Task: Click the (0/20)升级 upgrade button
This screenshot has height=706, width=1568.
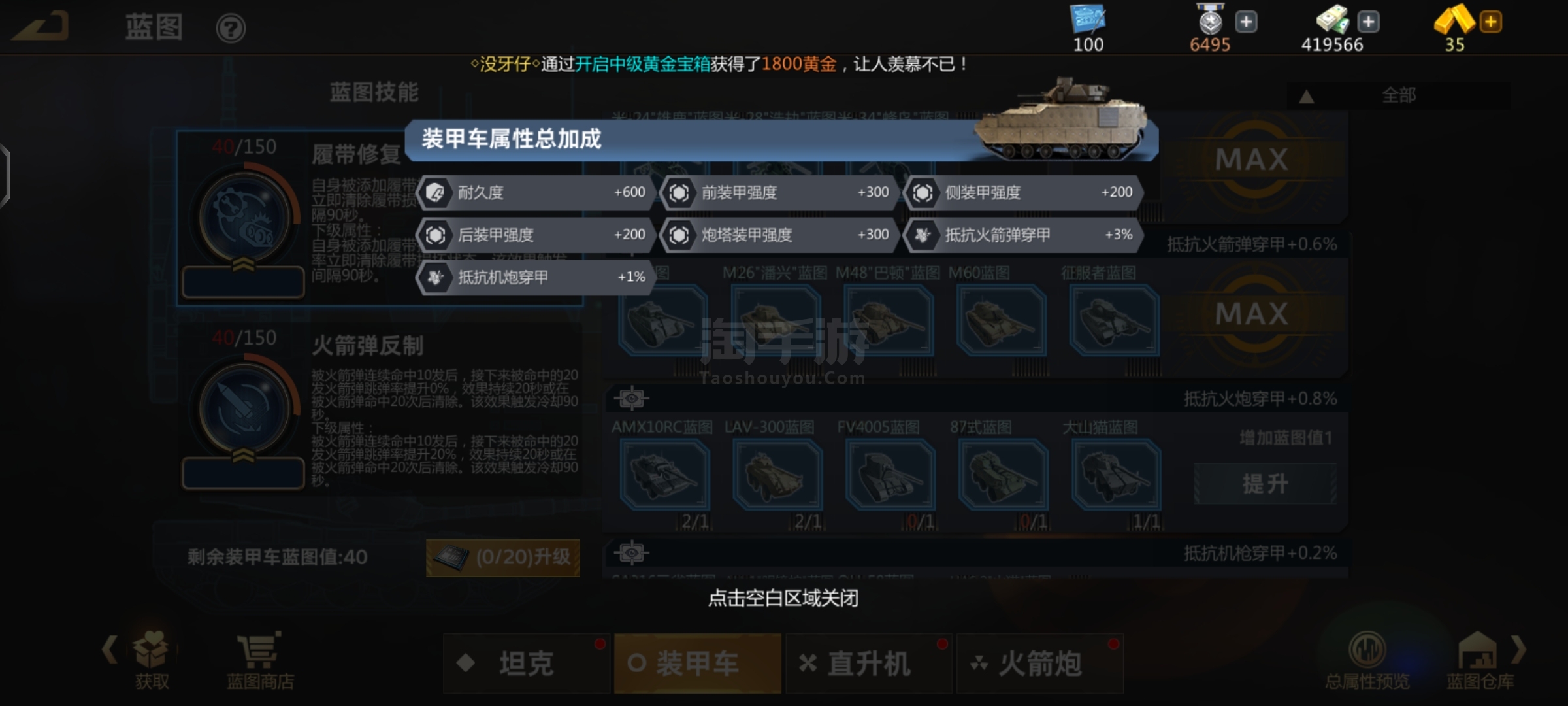Action: click(503, 558)
